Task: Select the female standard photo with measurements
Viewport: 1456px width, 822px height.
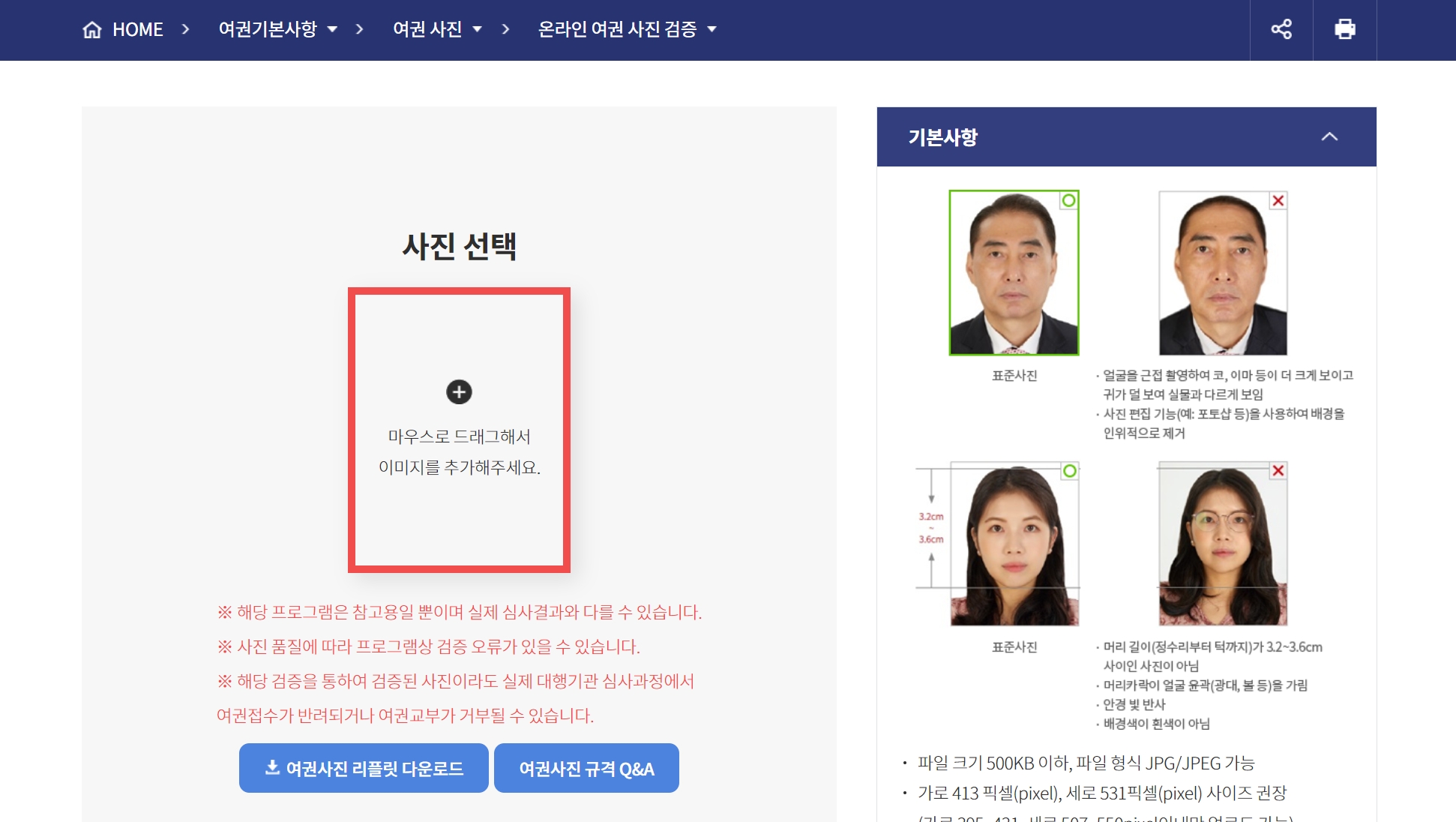Action: (x=1014, y=544)
